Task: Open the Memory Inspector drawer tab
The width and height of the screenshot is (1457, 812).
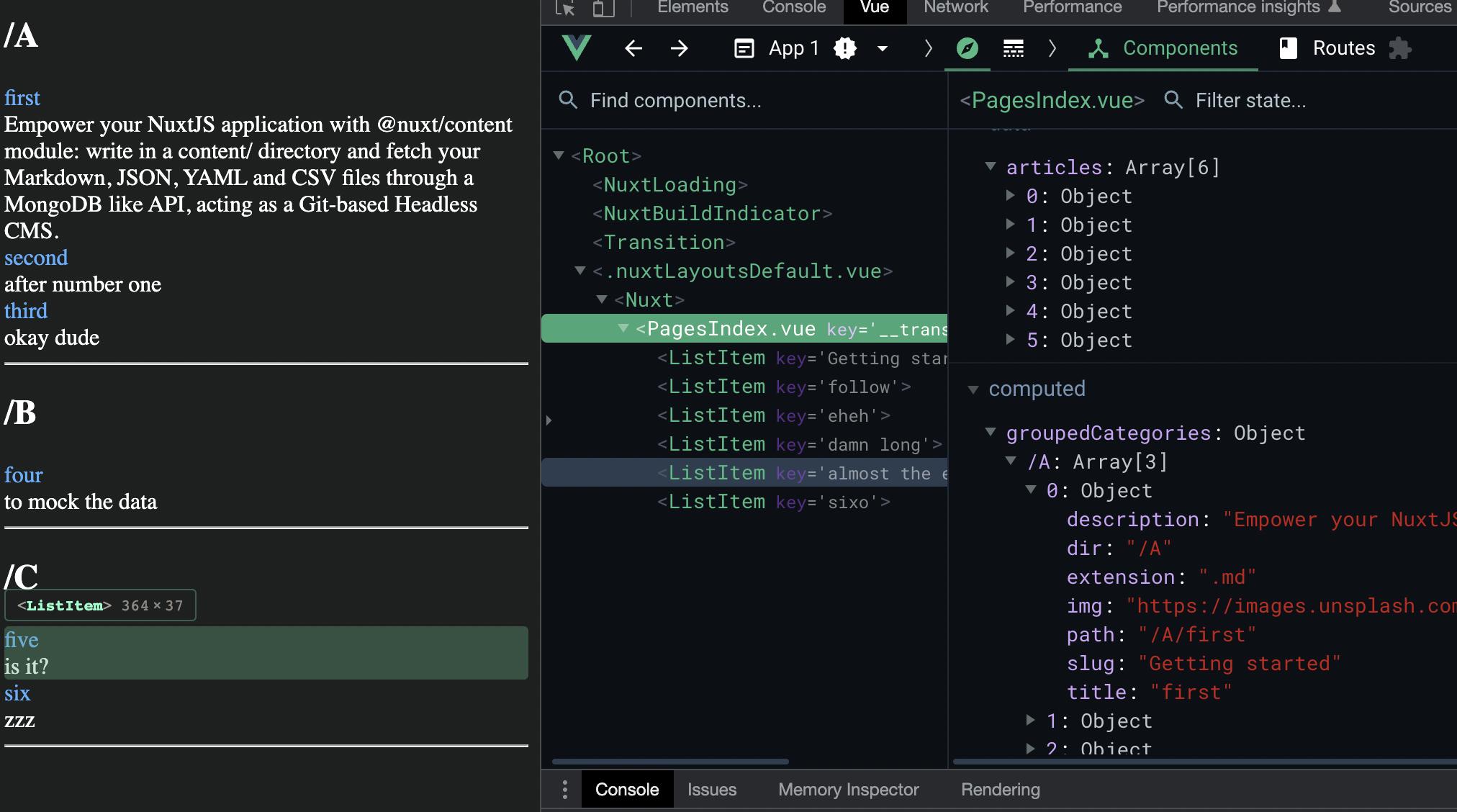Action: click(849, 790)
